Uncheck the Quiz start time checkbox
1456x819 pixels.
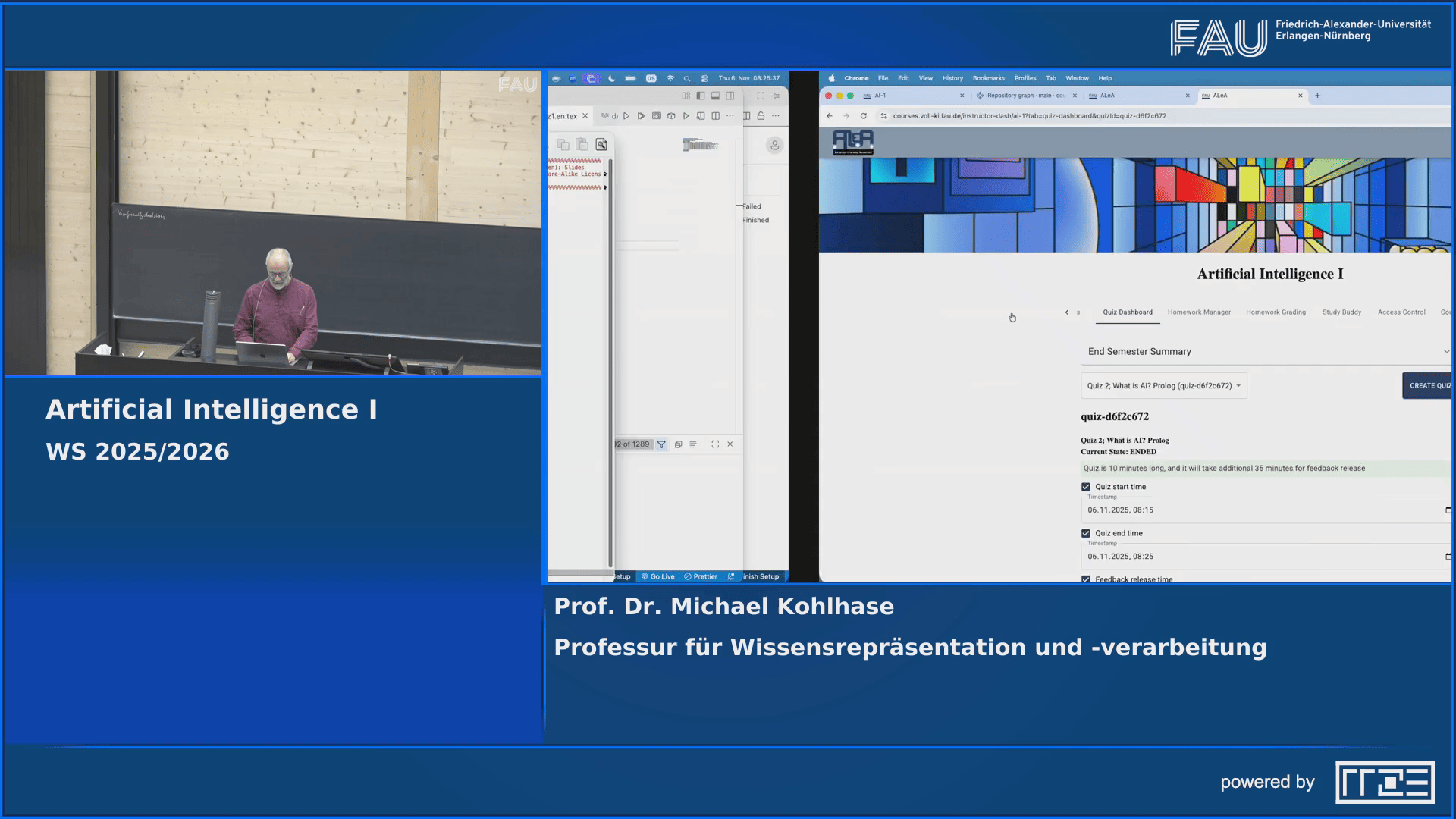click(1086, 487)
